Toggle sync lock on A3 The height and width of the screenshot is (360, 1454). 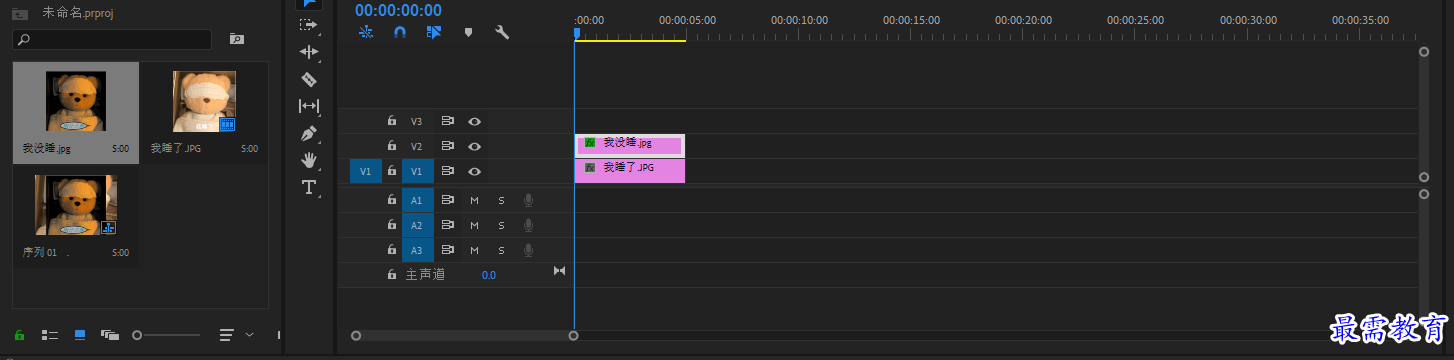pos(448,249)
